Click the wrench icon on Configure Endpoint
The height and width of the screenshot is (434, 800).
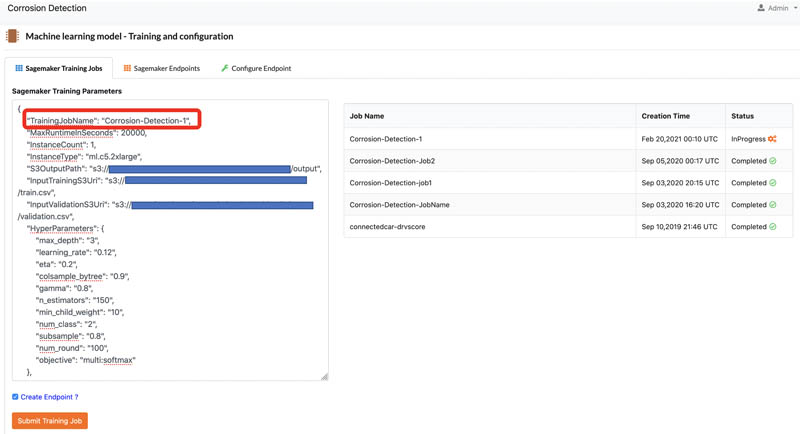[224, 68]
